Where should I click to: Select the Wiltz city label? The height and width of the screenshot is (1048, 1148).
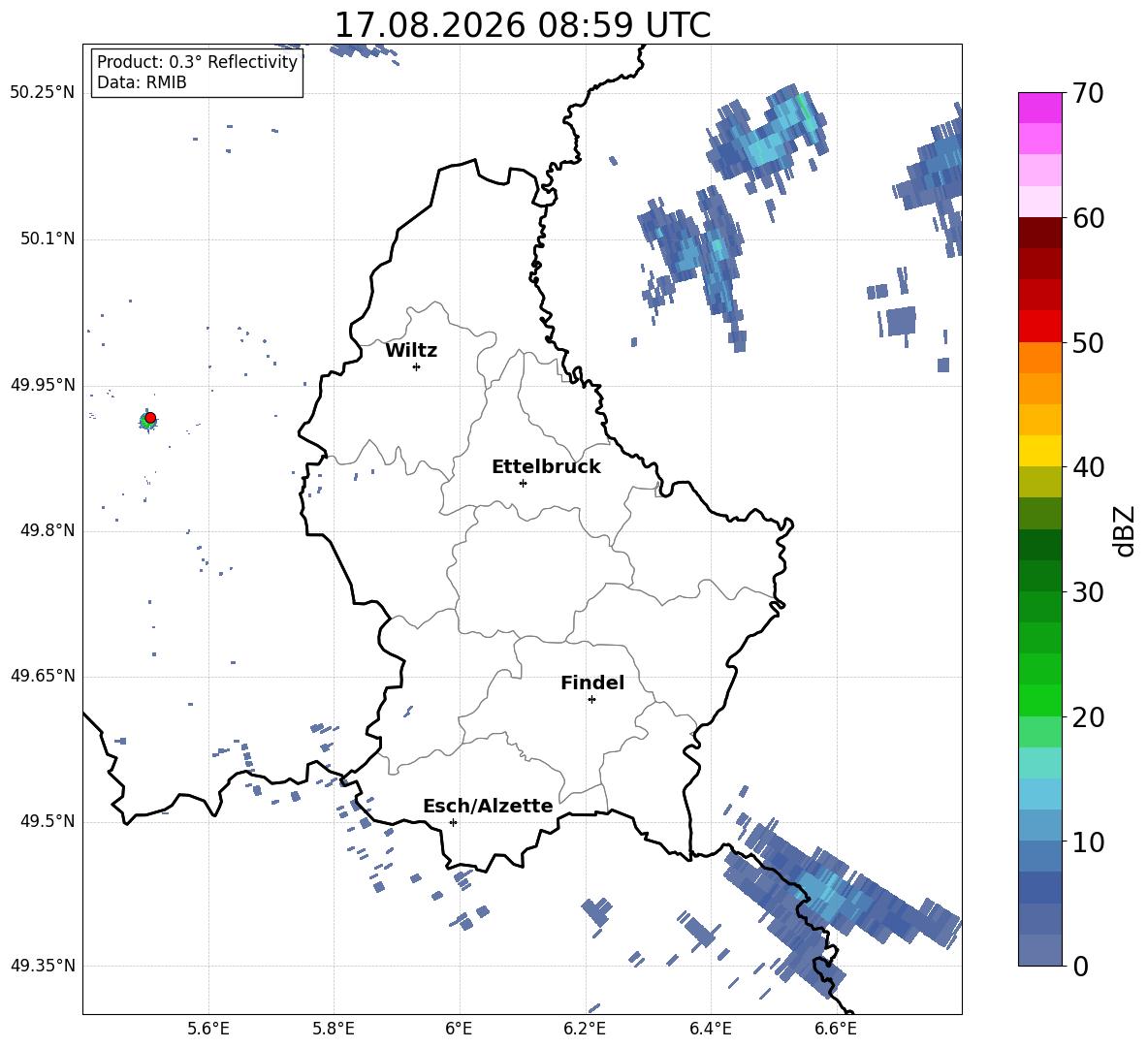(x=411, y=351)
